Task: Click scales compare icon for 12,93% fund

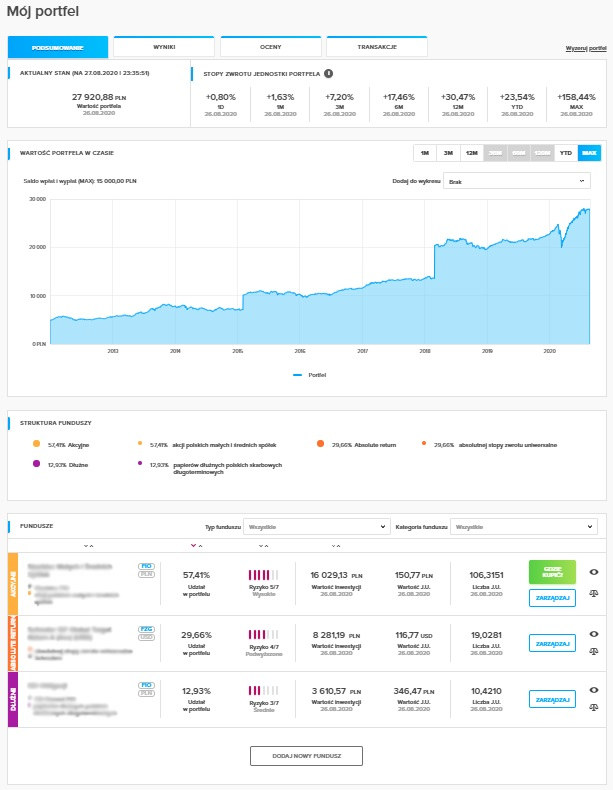Action: click(x=593, y=708)
